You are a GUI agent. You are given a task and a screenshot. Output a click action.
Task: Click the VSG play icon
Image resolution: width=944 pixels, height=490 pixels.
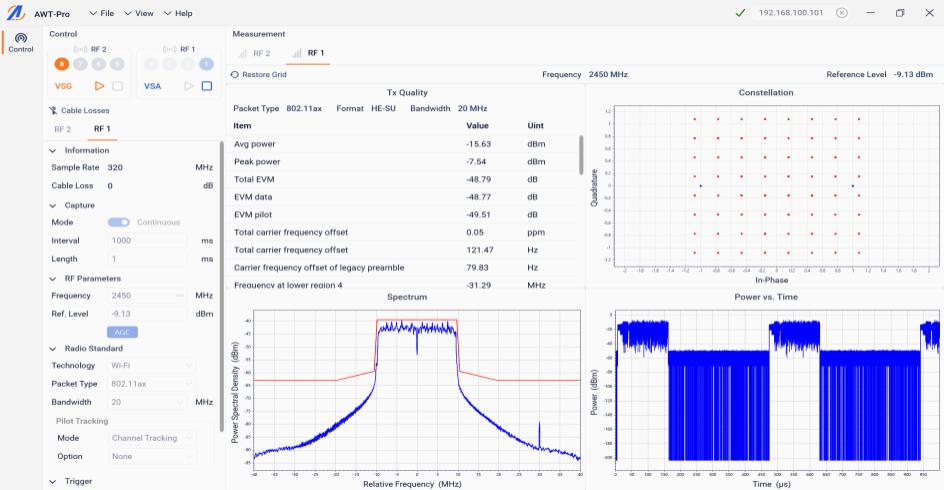99,87
